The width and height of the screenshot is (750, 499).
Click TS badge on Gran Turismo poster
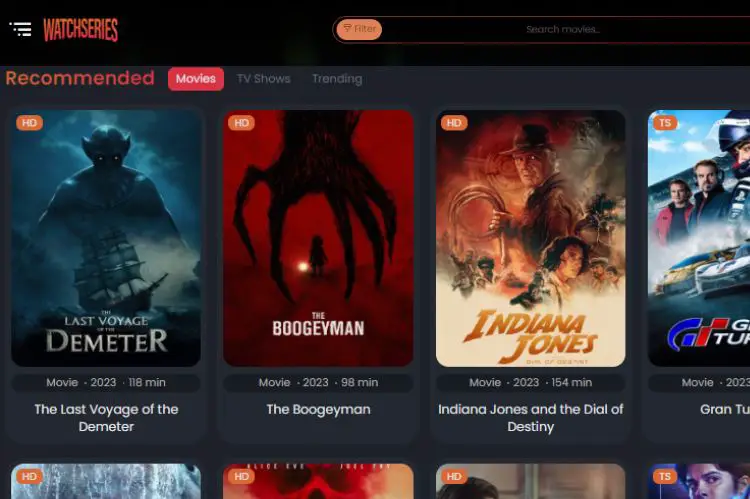pyautogui.click(x=665, y=123)
